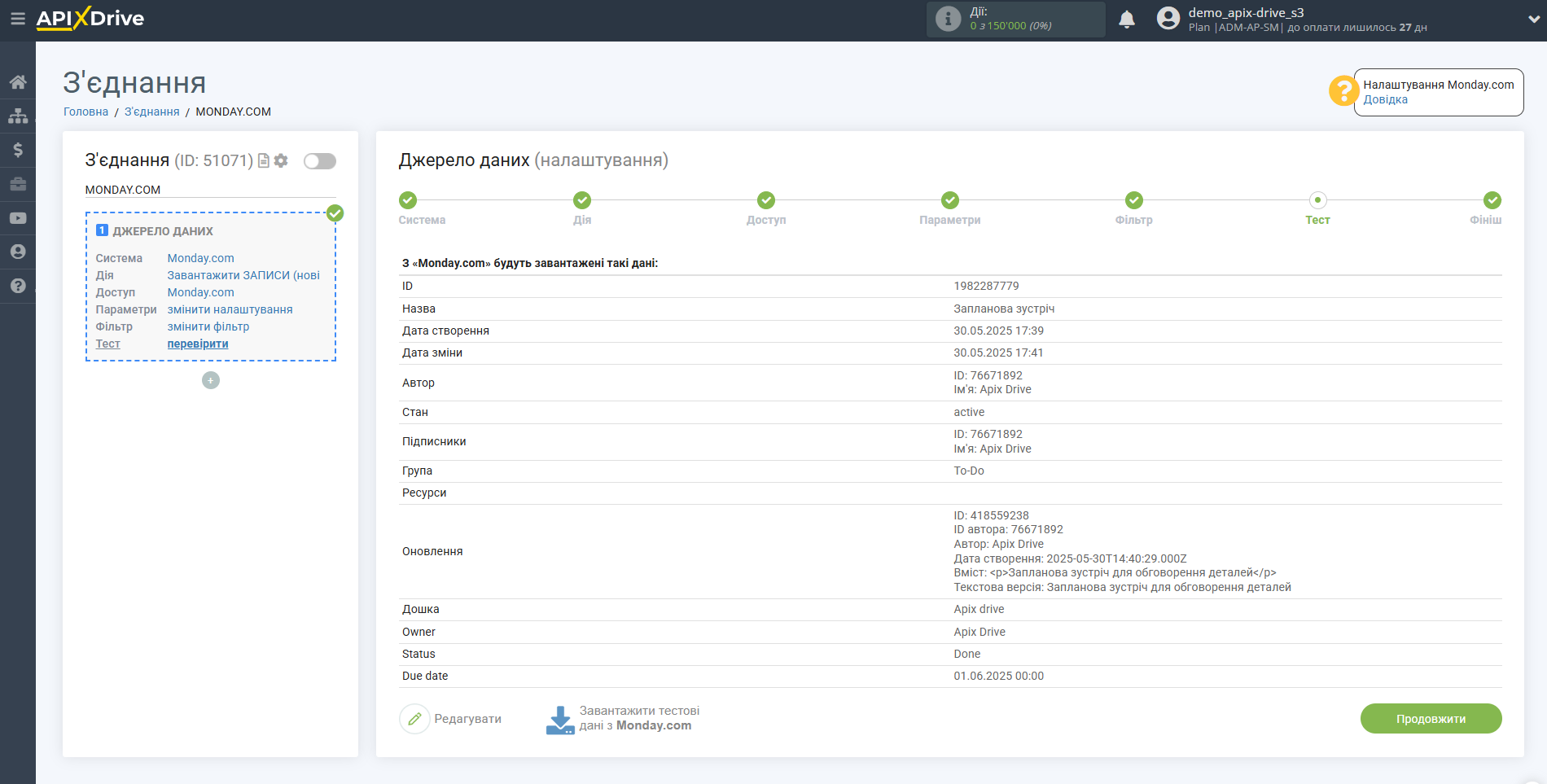Click the green checkmark on data source block
1547x784 pixels.
335,213
